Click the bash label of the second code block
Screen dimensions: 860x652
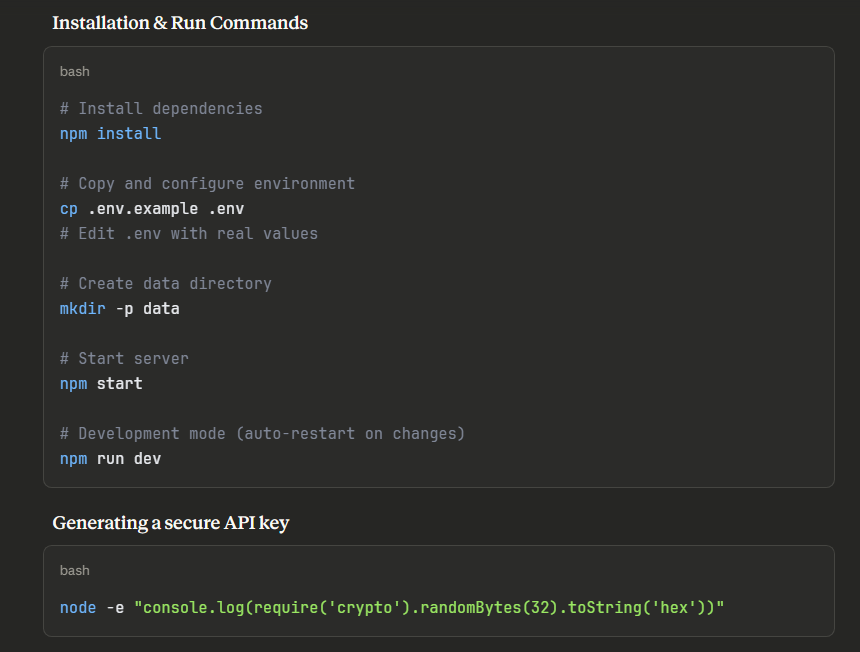(x=75, y=570)
